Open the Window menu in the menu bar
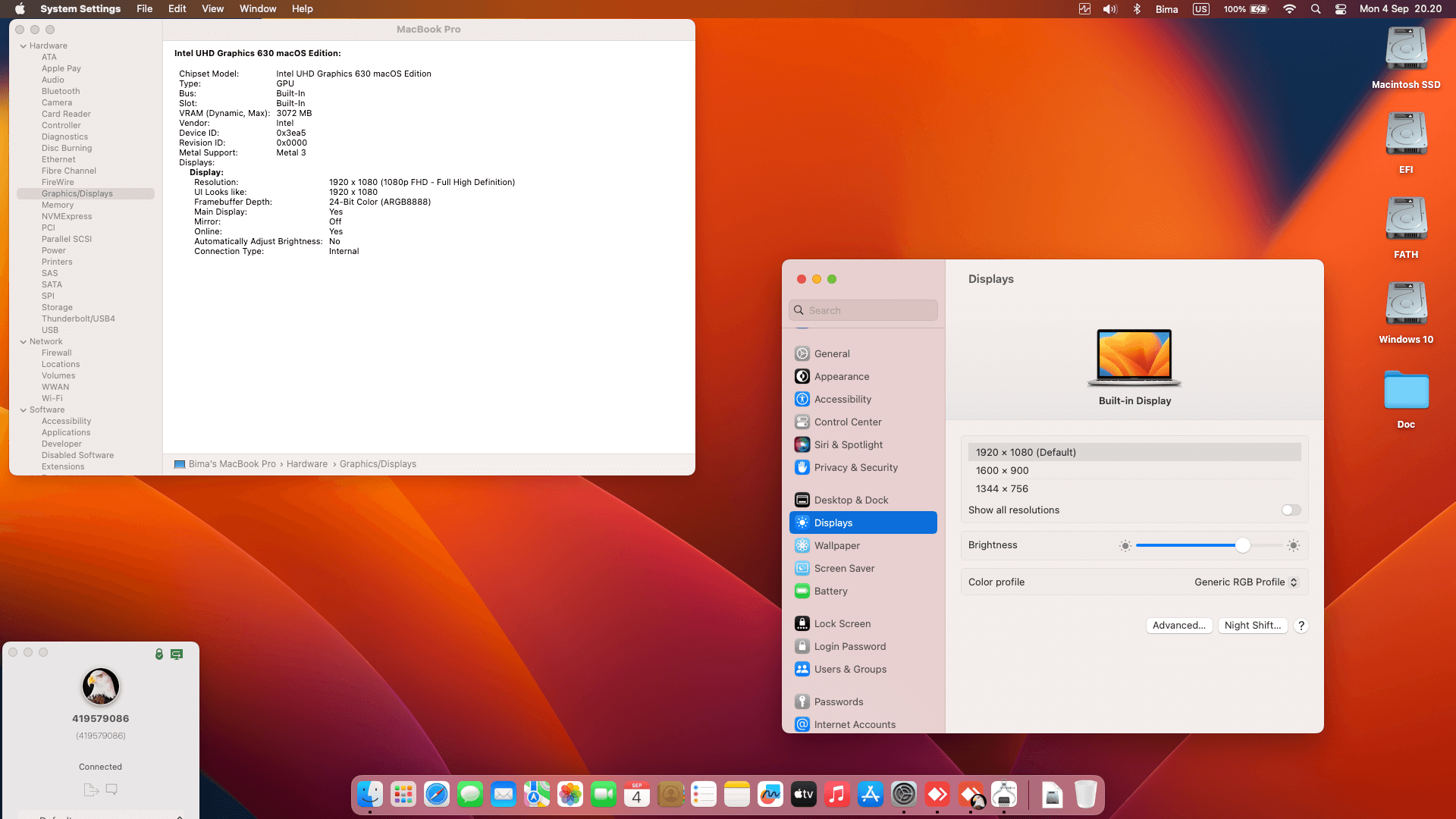This screenshot has width=1456, height=819. 258,8
